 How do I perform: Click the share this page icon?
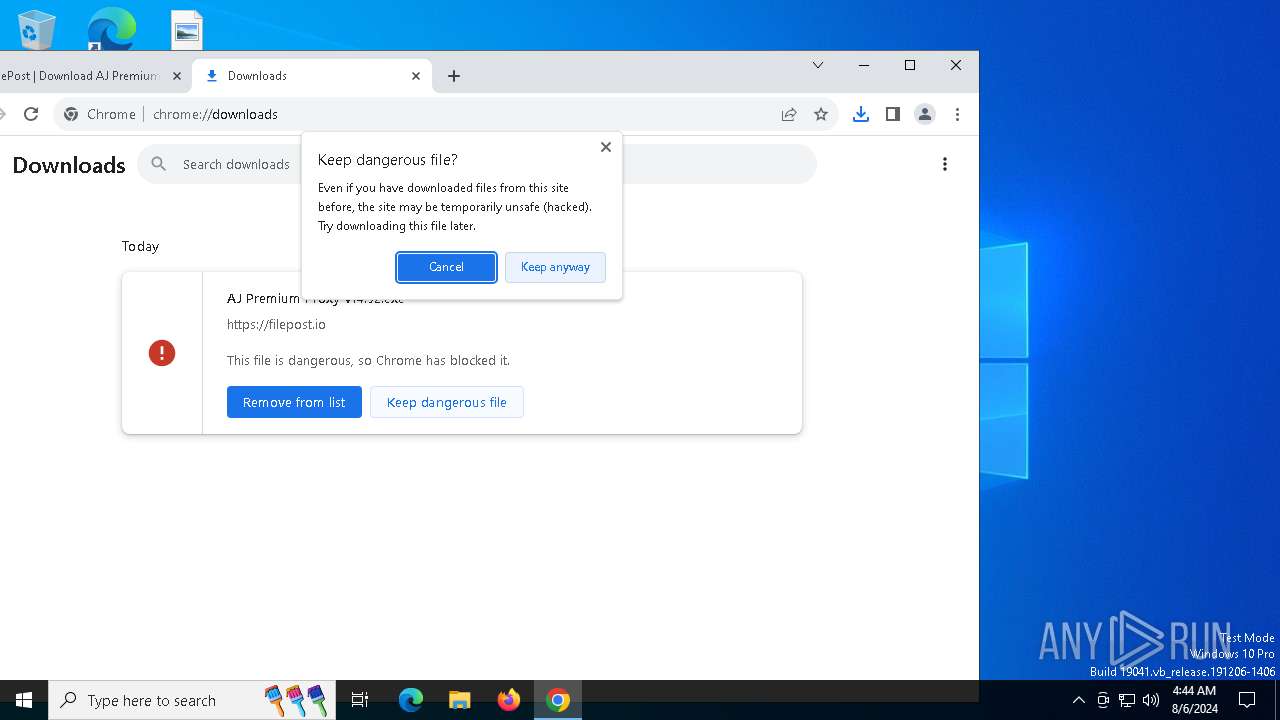click(789, 114)
